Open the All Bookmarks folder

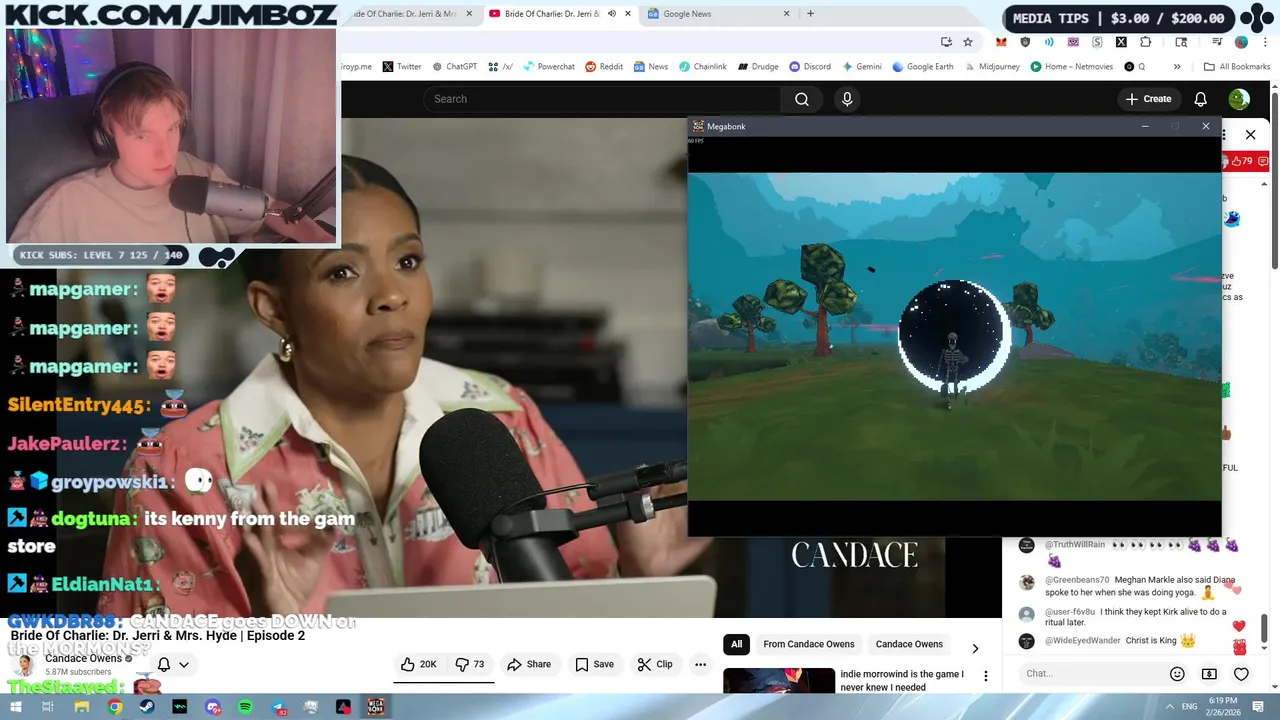pos(1237,67)
